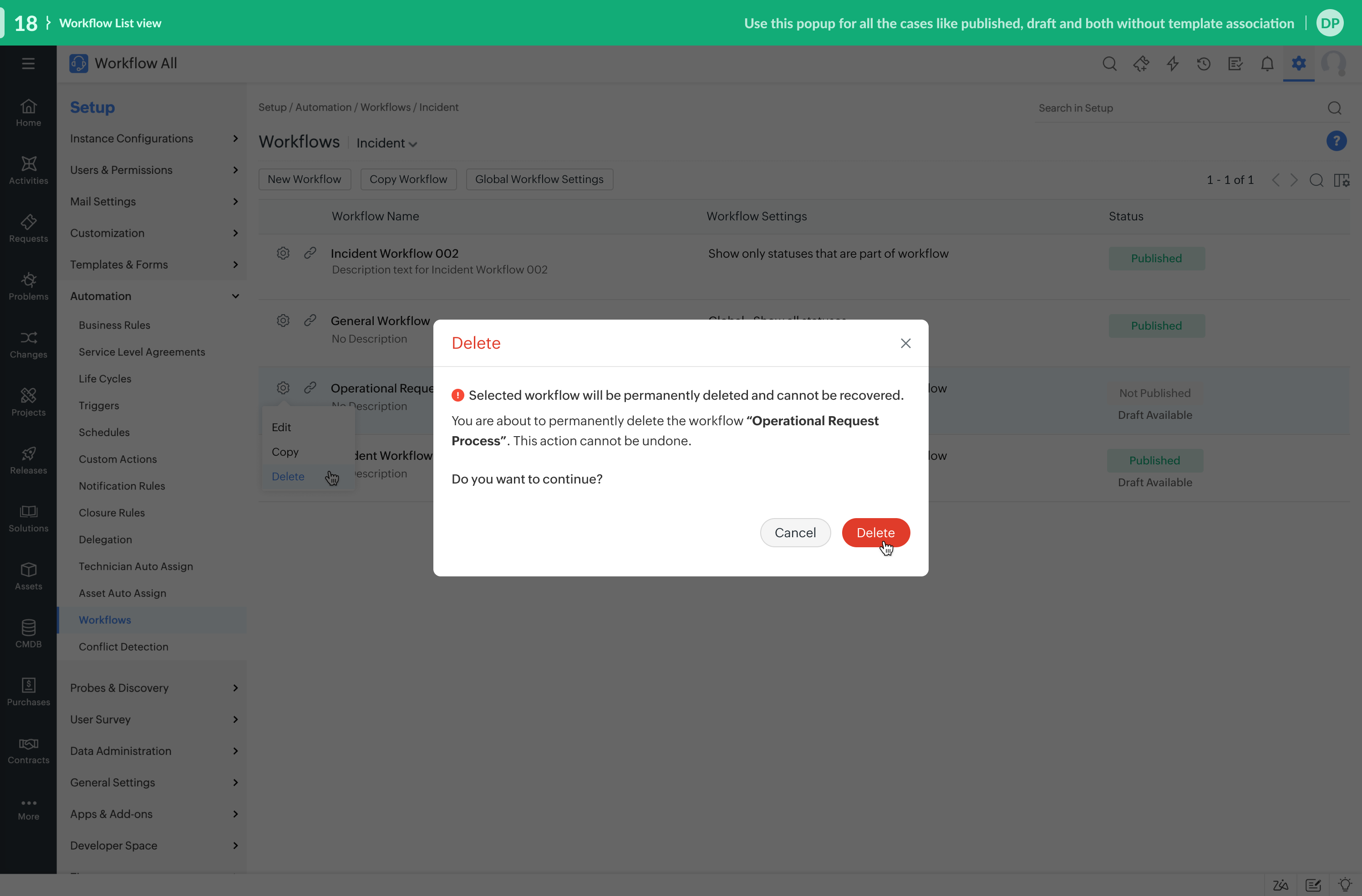Click gear icon for Incident Workflow 002
The image size is (1362, 896).
[283, 253]
